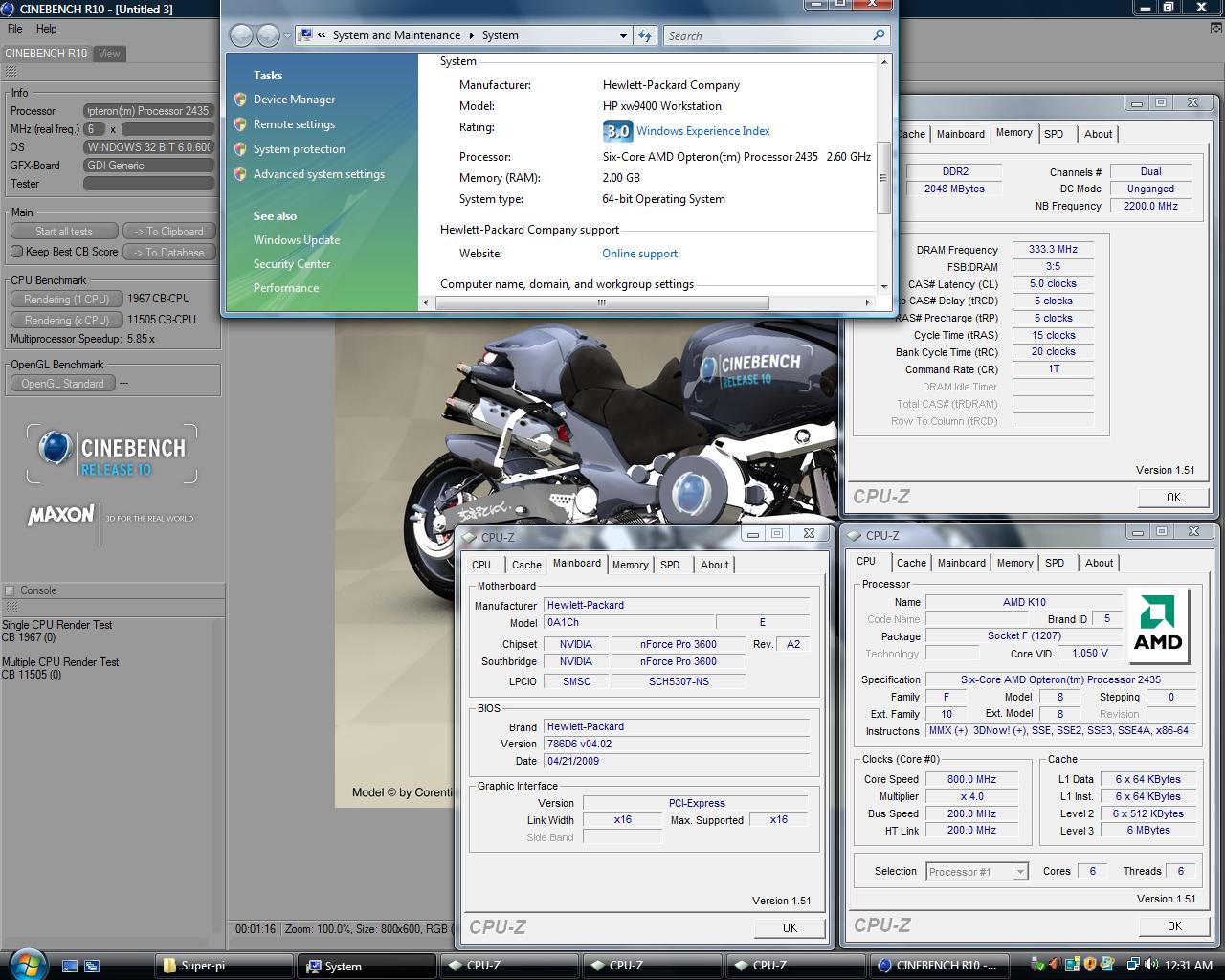Click the OpenGL Standard button
The width and height of the screenshot is (1225, 980).
coord(62,383)
